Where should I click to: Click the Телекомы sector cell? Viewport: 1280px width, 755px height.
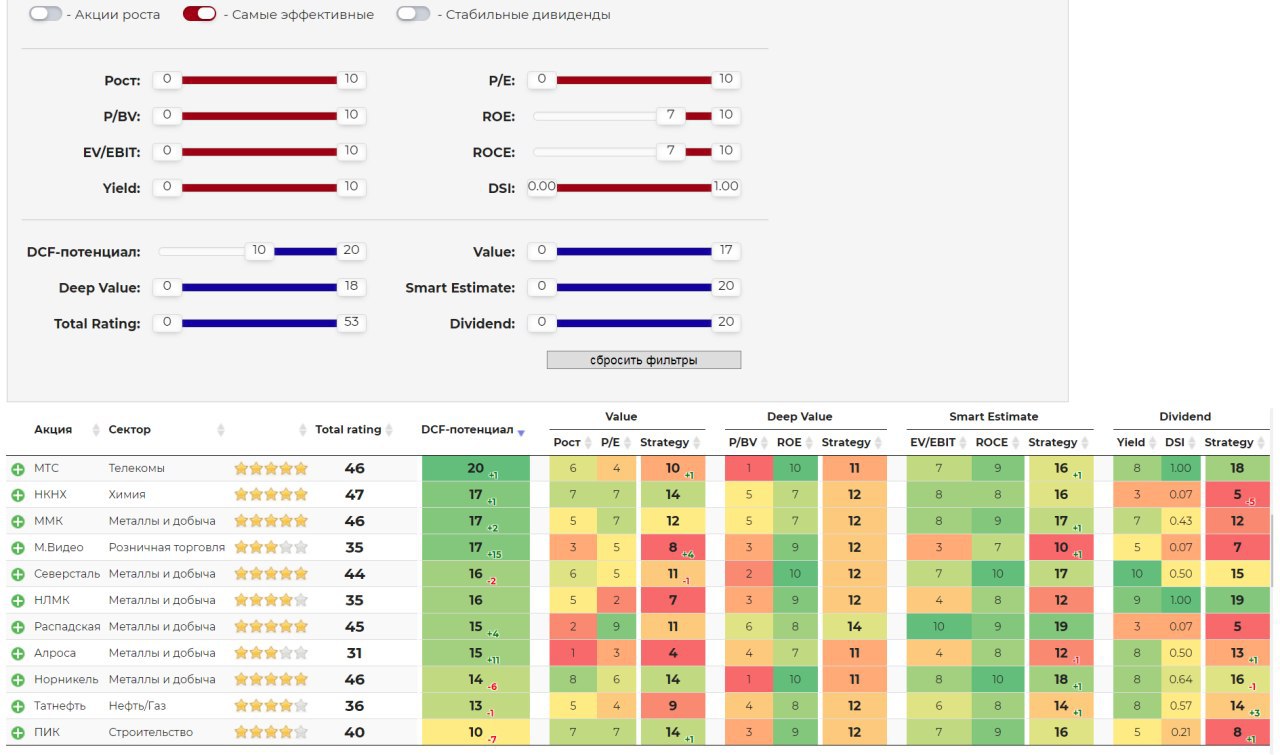pos(137,468)
